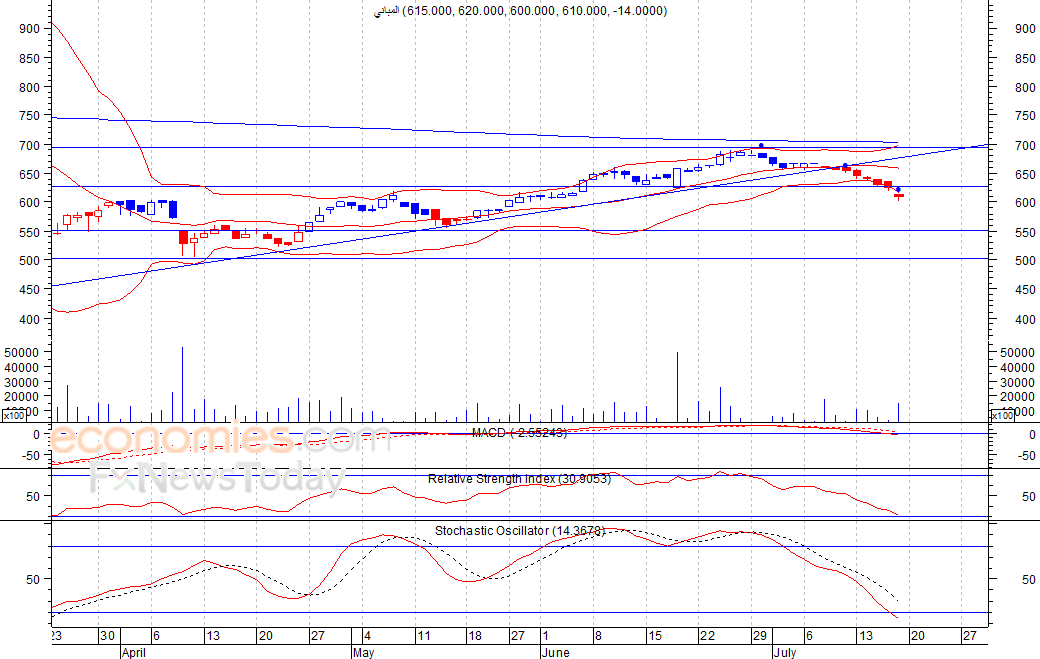Click the date label 27 at bottom right

pos(968,635)
